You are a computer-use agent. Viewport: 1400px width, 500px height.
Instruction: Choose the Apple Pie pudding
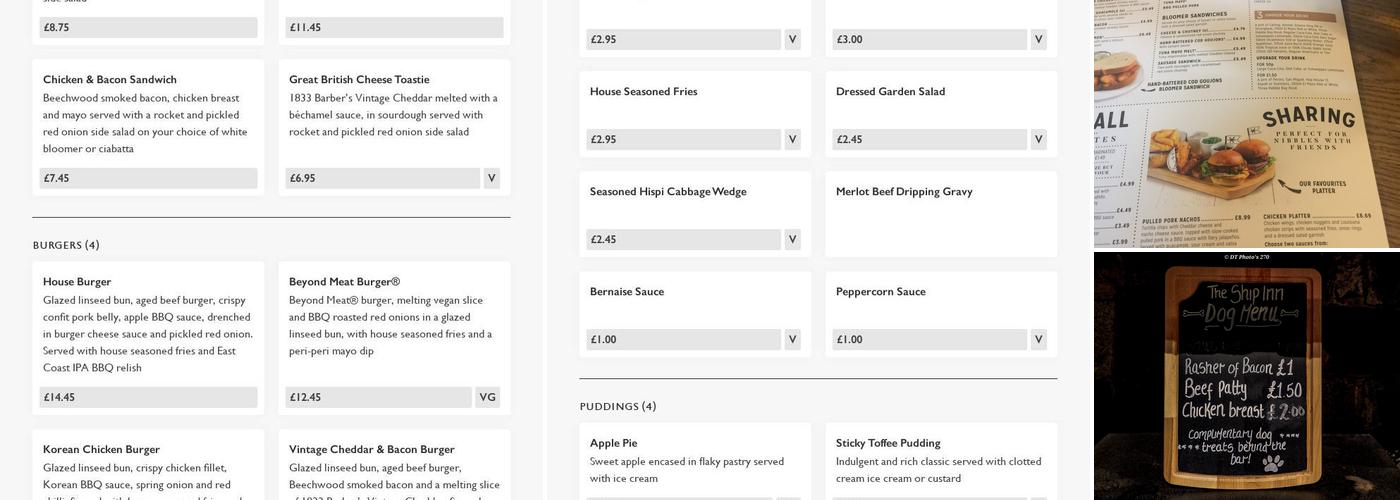point(613,443)
